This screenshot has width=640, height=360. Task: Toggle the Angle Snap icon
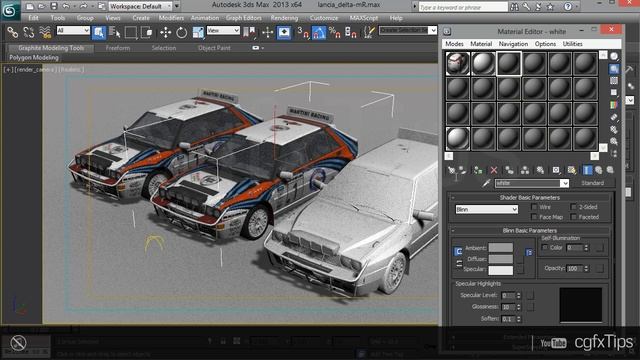pyautogui.click(x=319, y=32)
